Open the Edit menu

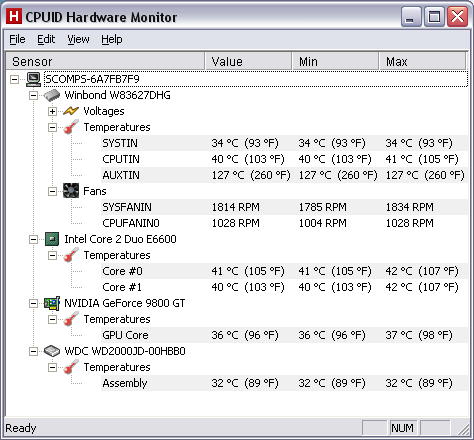point(46,39)
